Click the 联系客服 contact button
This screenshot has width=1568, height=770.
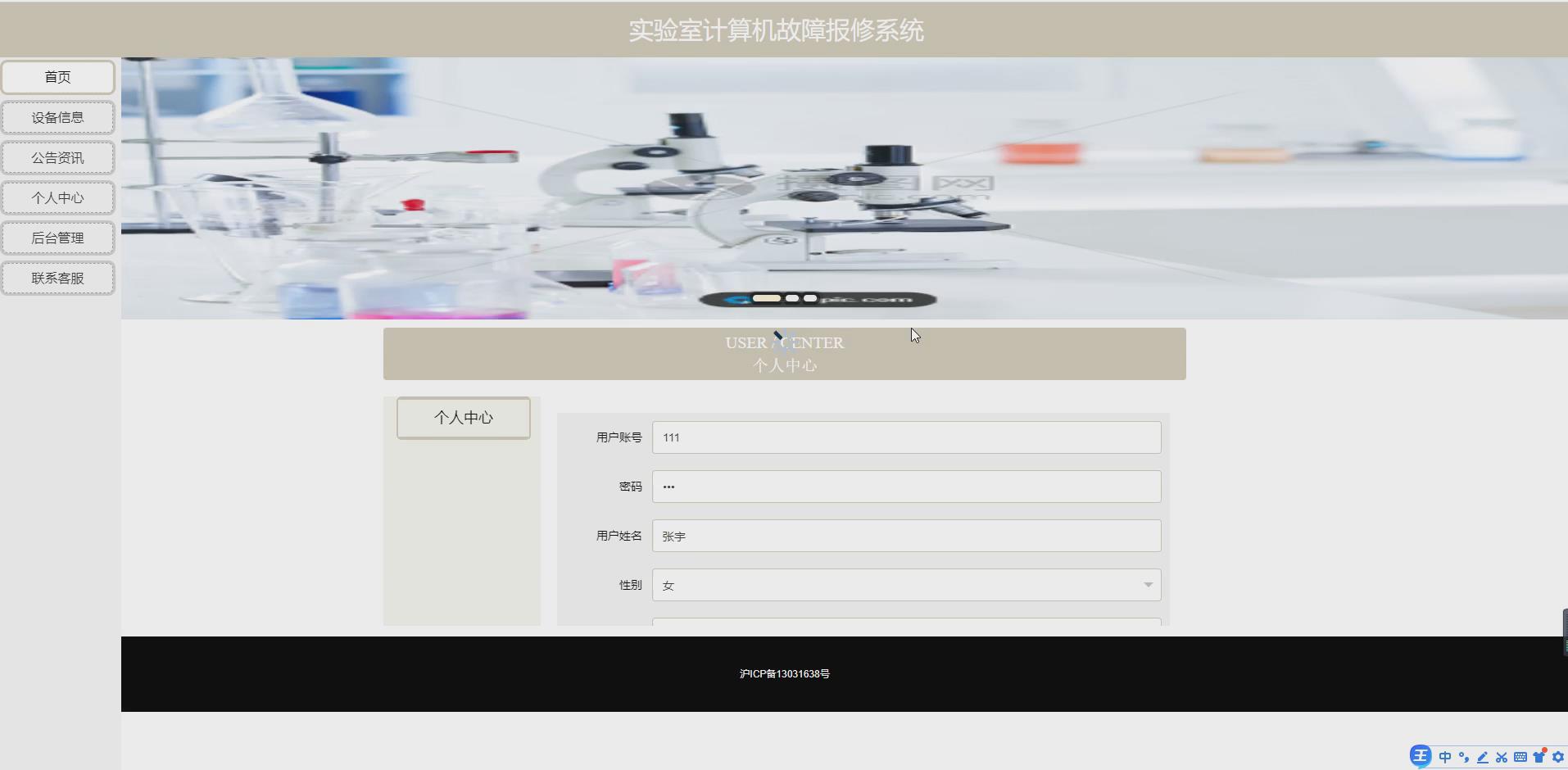[58, 278]
